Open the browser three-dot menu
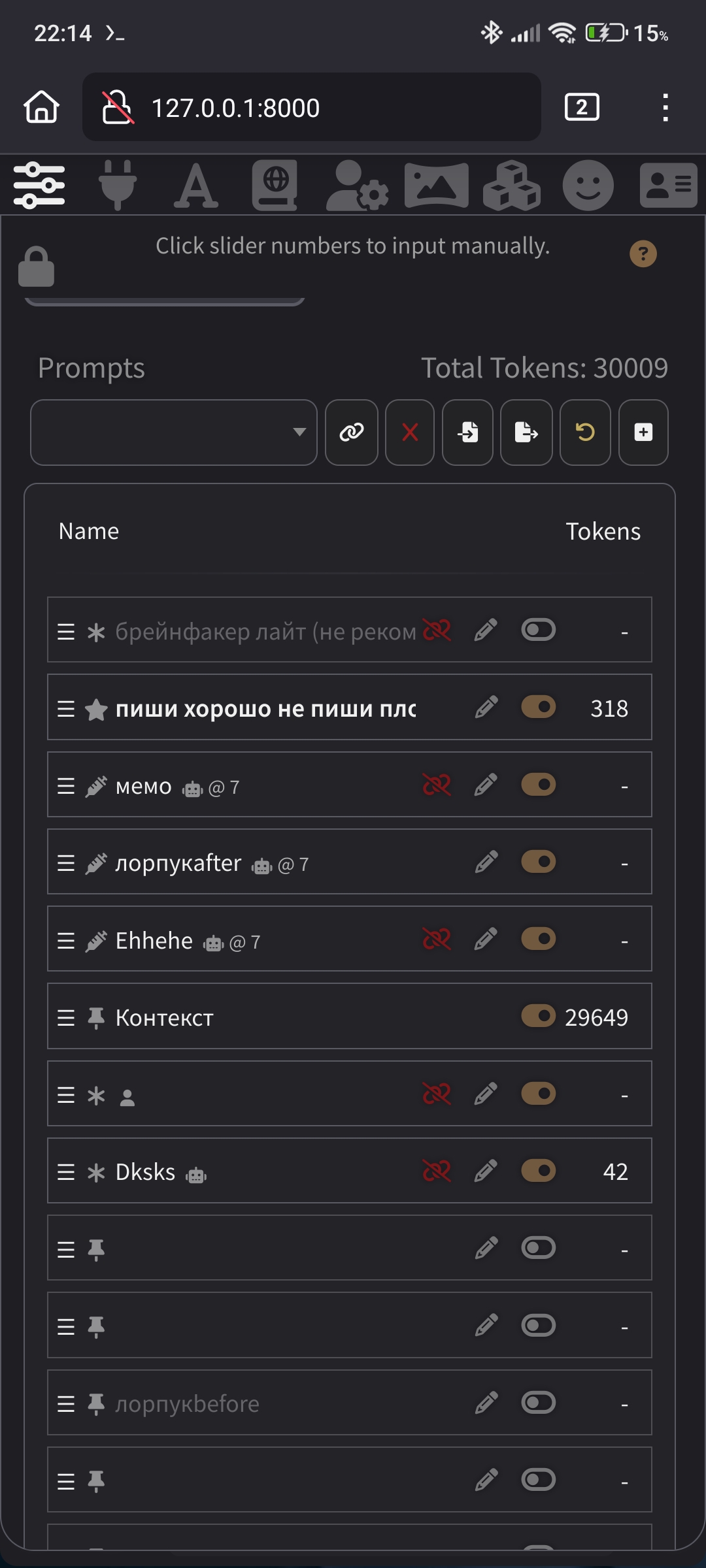 tap(665, 107)
